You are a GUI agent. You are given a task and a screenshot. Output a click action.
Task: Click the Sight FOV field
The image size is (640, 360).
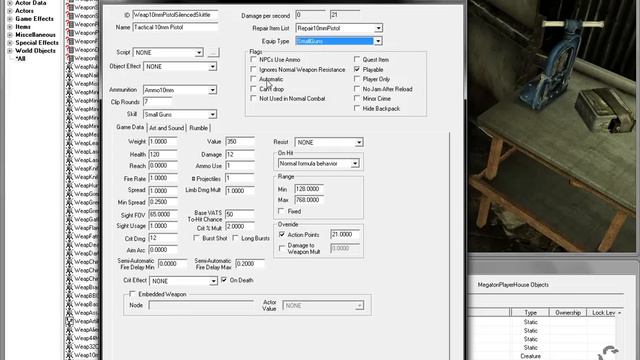tap(163, 214)
